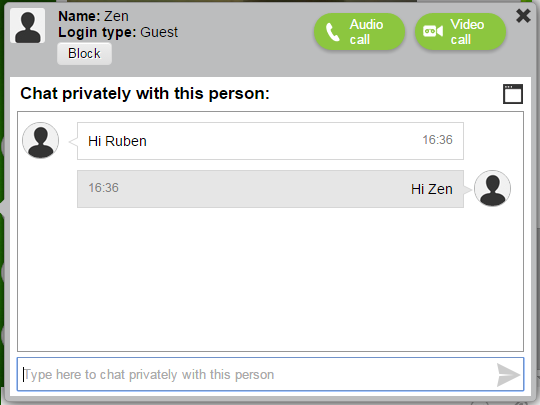Viewport: 540px width, 405px height.
Task: Close the private chat dialog
Action: point(523,16)
